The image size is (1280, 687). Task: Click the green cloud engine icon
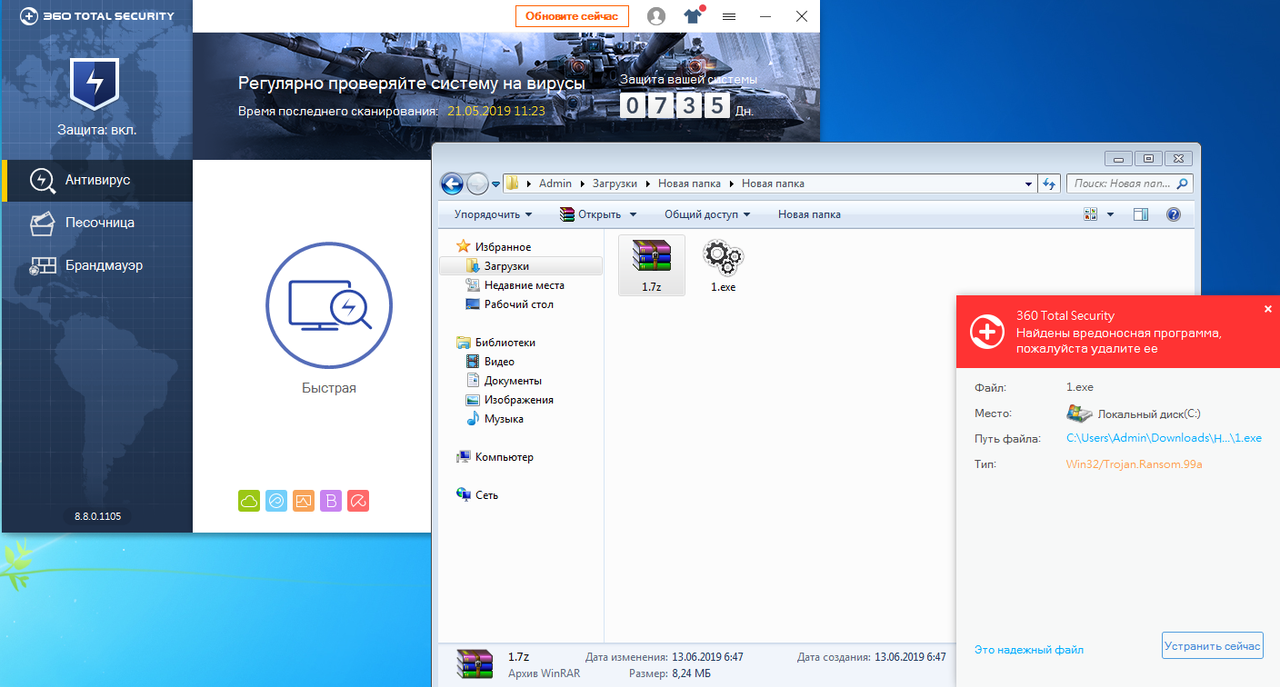point(249,501)
